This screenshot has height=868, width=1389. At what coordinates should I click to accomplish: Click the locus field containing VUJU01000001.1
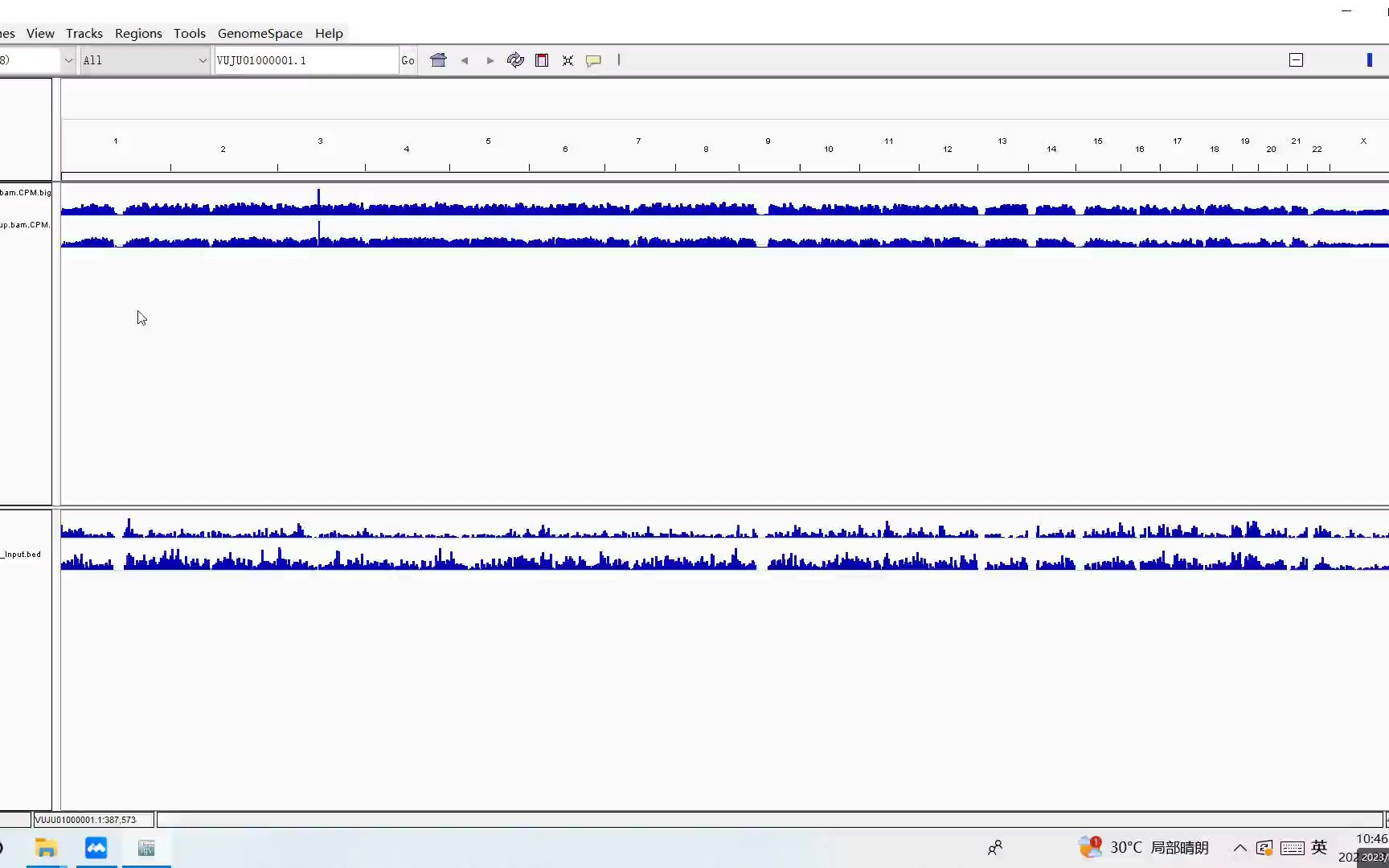[306, 60]
